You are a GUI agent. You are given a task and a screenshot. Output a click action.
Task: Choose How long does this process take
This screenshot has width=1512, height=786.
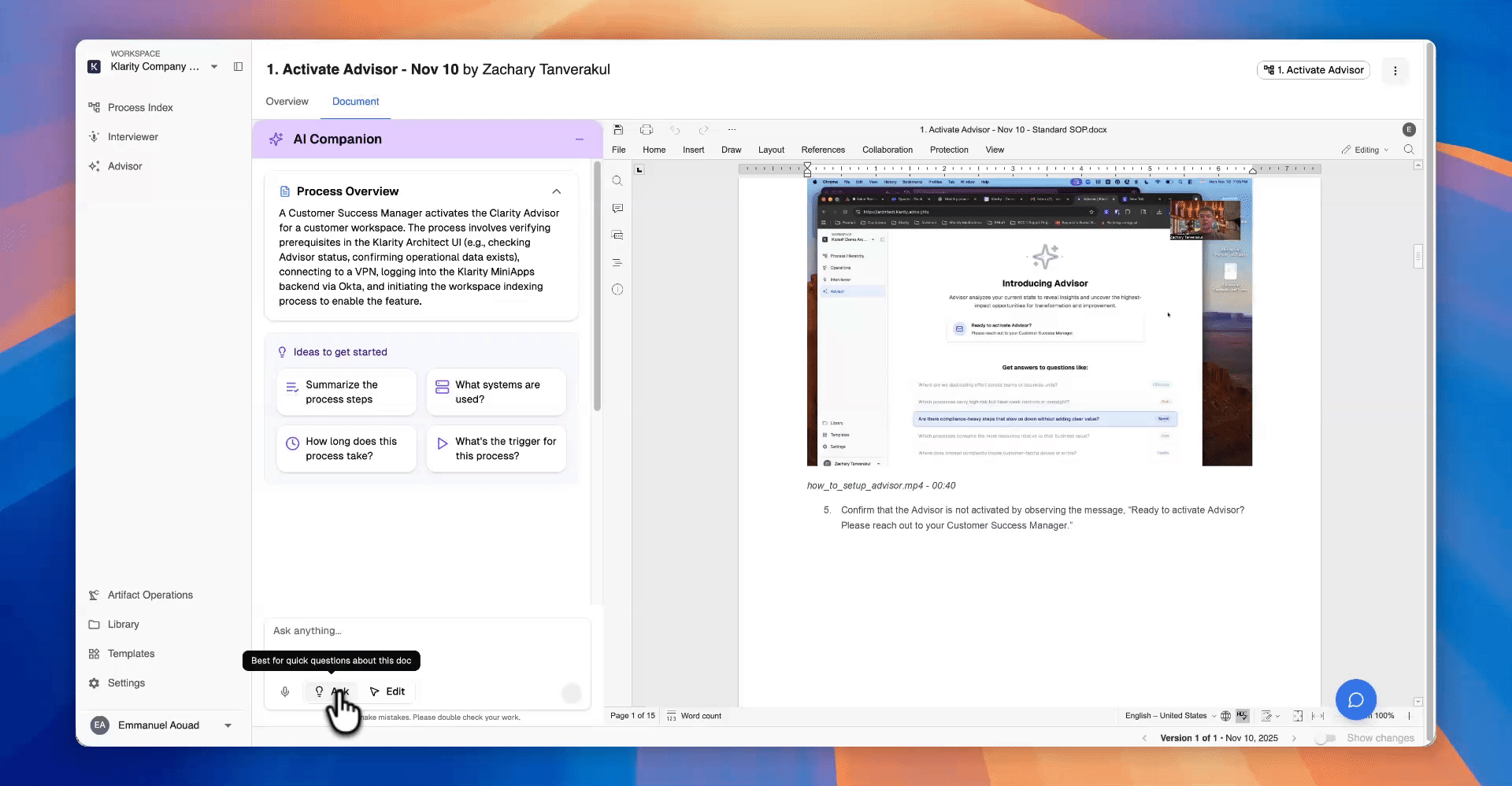tap(346, 449)
